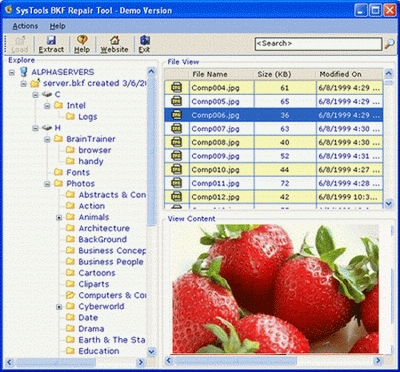
Task: Click the BrainTrainer folder icon
Action: point(59,139)
